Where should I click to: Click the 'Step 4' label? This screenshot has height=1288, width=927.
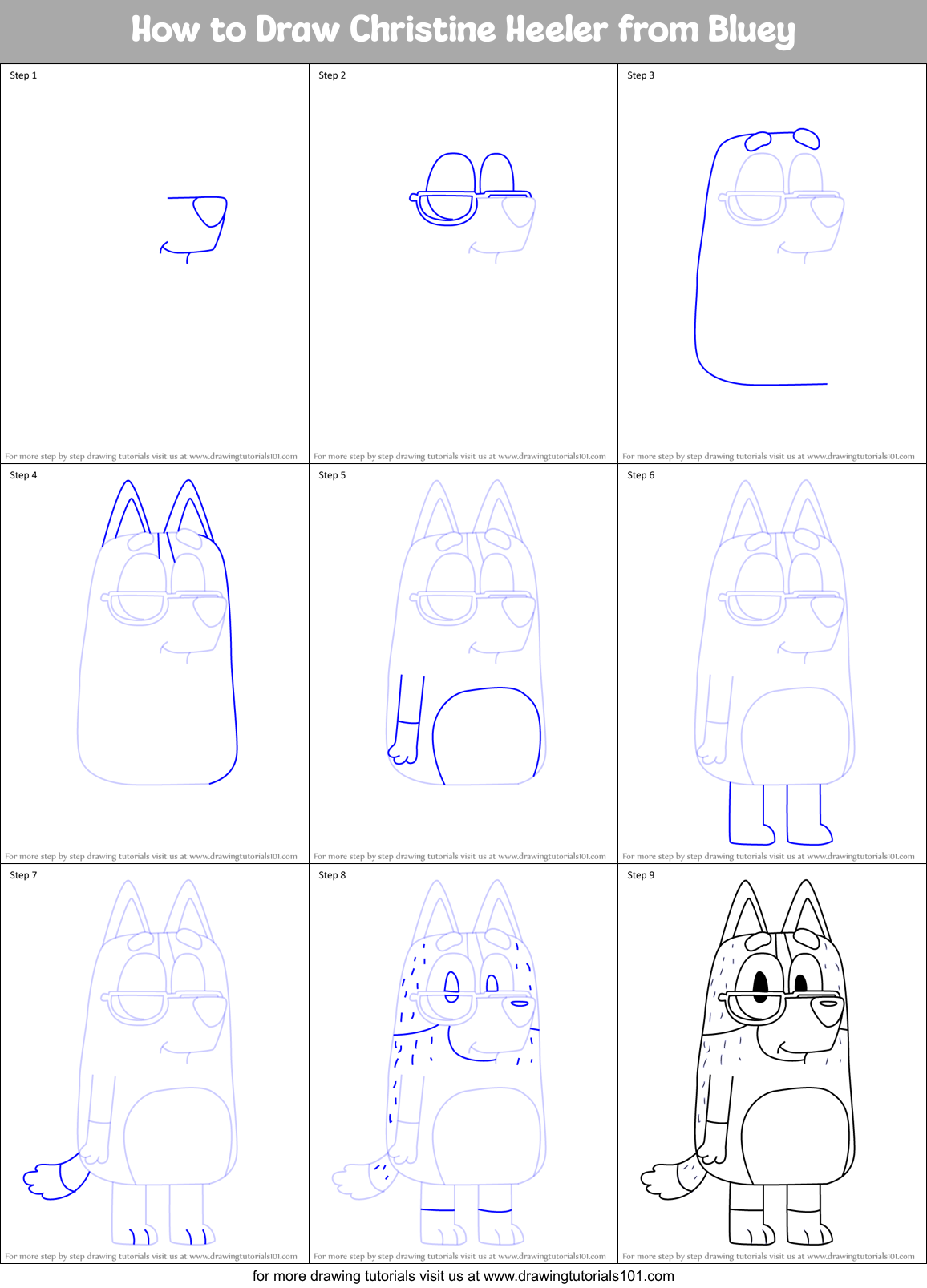(23, 475)
